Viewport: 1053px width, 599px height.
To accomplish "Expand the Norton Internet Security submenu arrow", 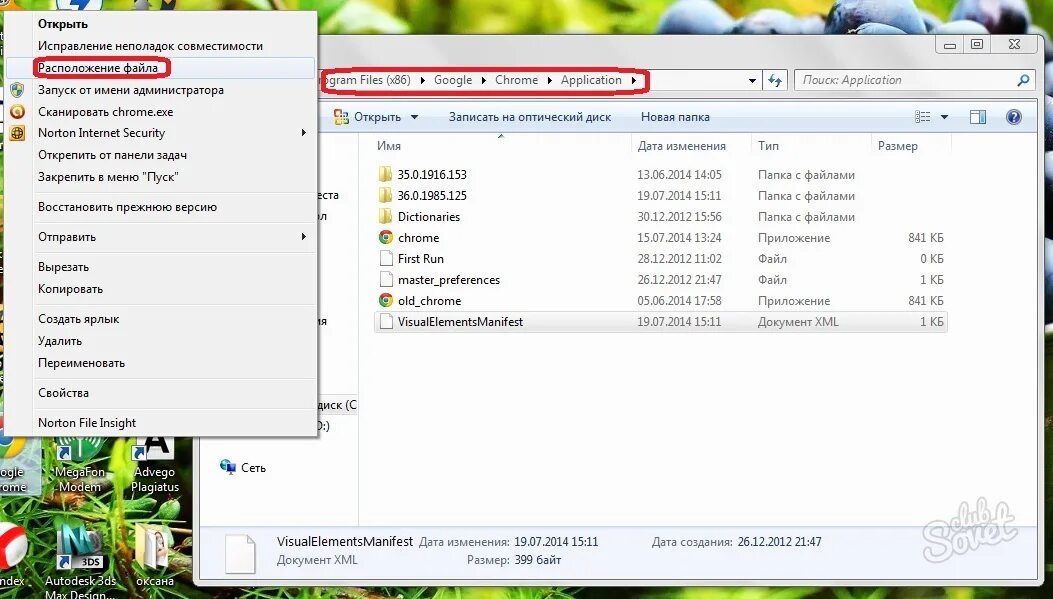I will point(304,133).
